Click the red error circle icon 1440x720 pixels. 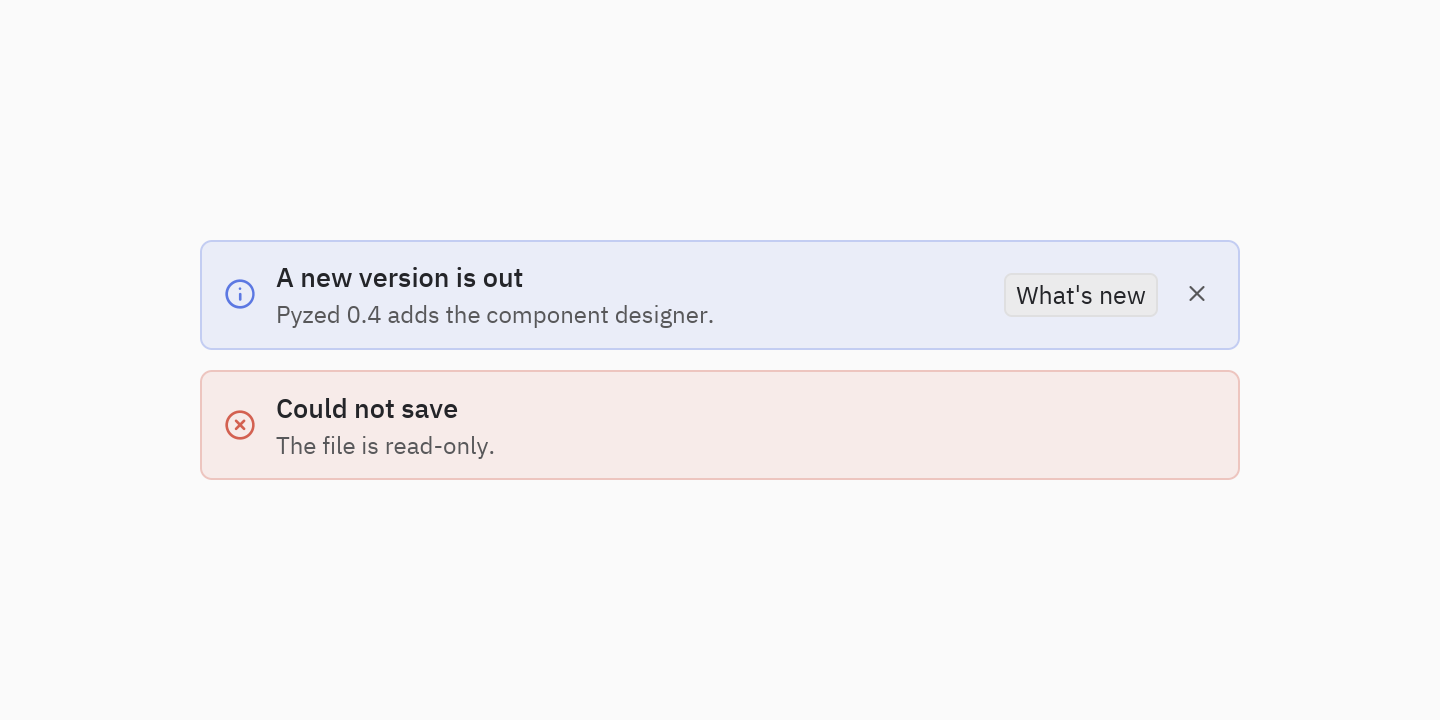[240, 425]
